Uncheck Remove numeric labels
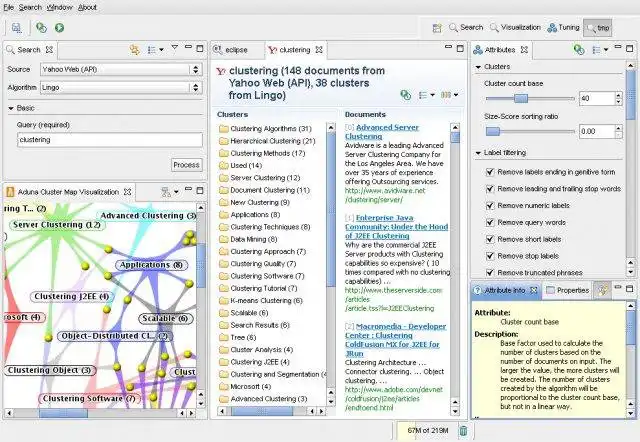 point(489,205)
